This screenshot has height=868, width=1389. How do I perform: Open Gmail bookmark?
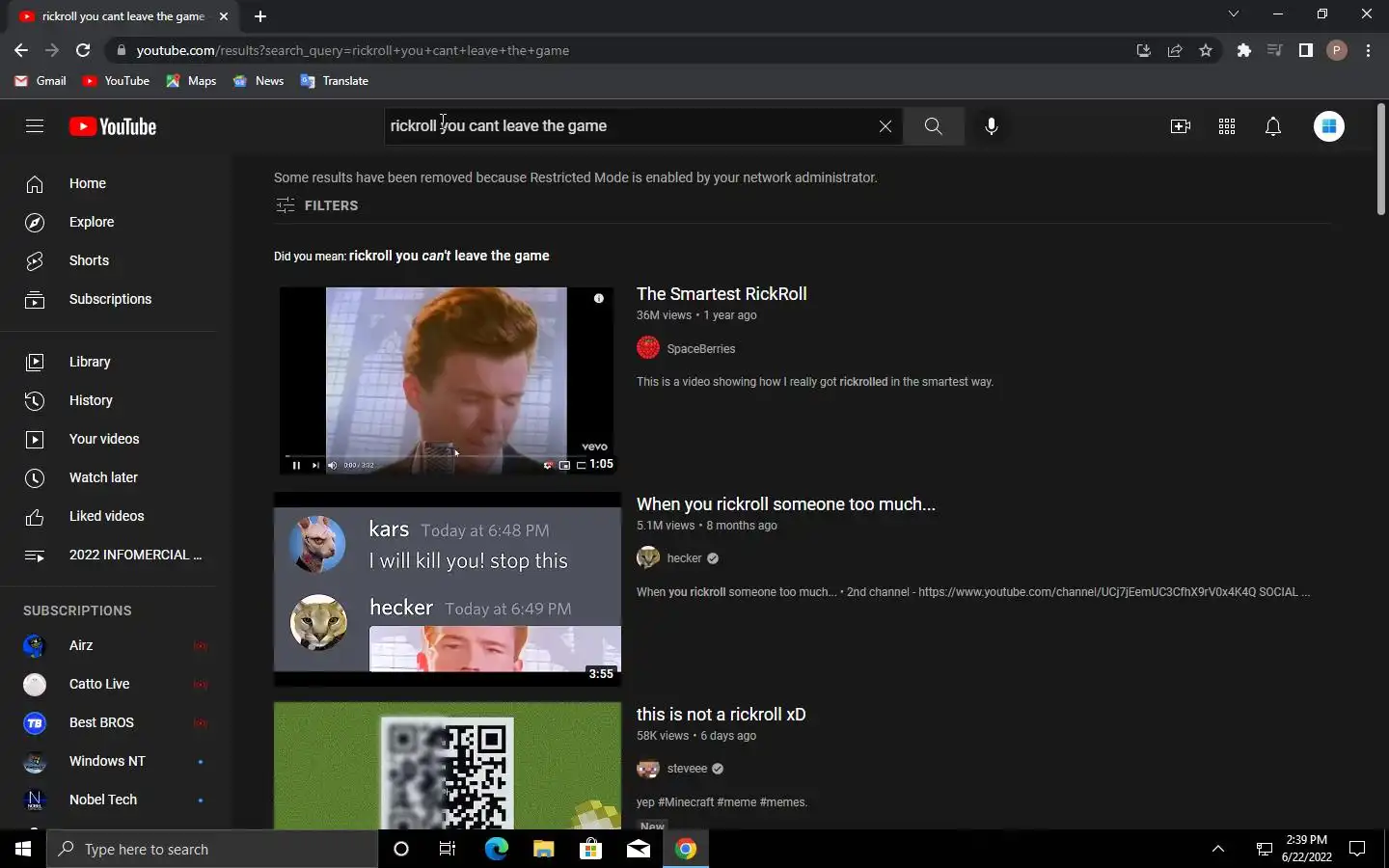click(x=41, y=81)
